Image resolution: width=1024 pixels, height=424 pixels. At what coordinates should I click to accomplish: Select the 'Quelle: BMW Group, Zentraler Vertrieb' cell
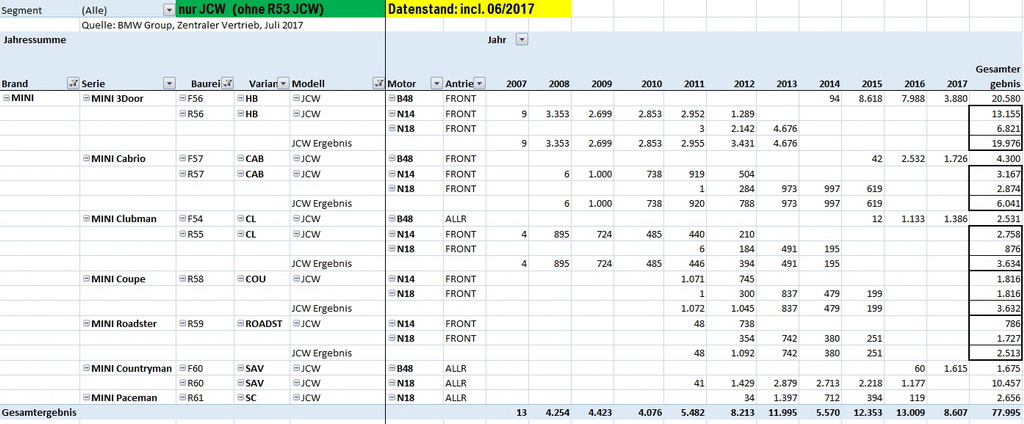(192, 25)
